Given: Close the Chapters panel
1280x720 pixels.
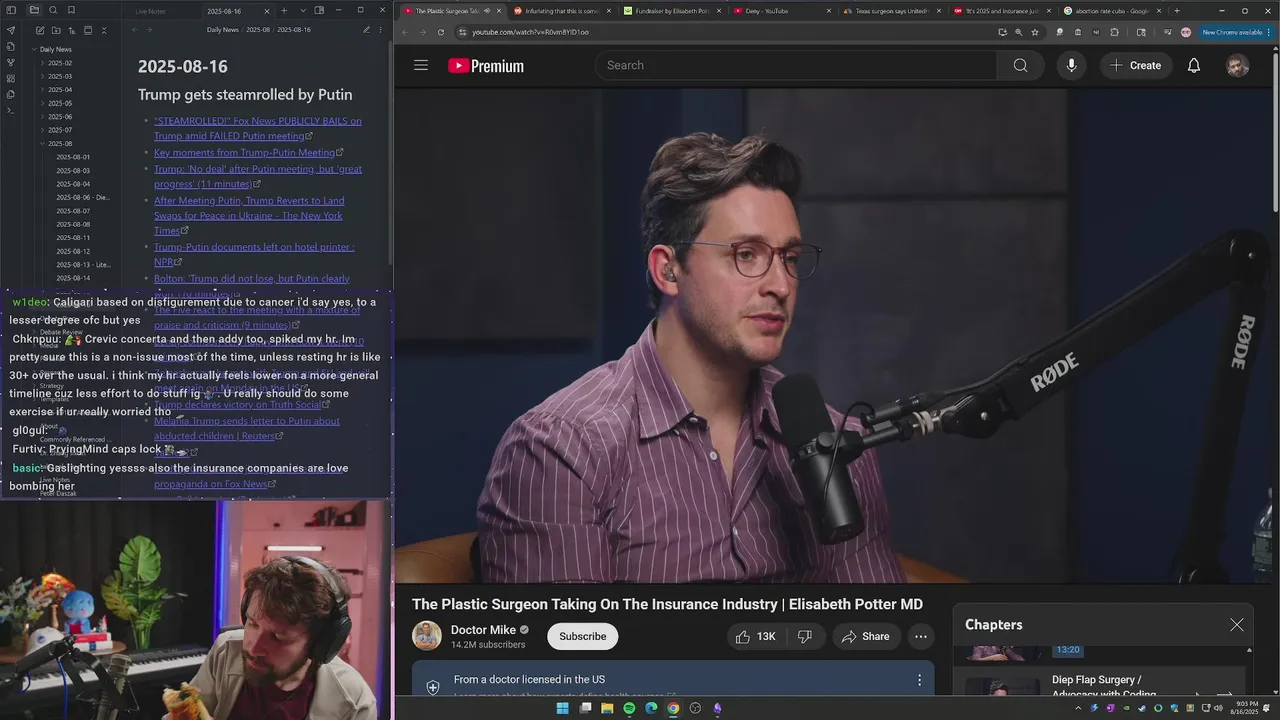Looking at the screenshot, I should point(1237,625).
